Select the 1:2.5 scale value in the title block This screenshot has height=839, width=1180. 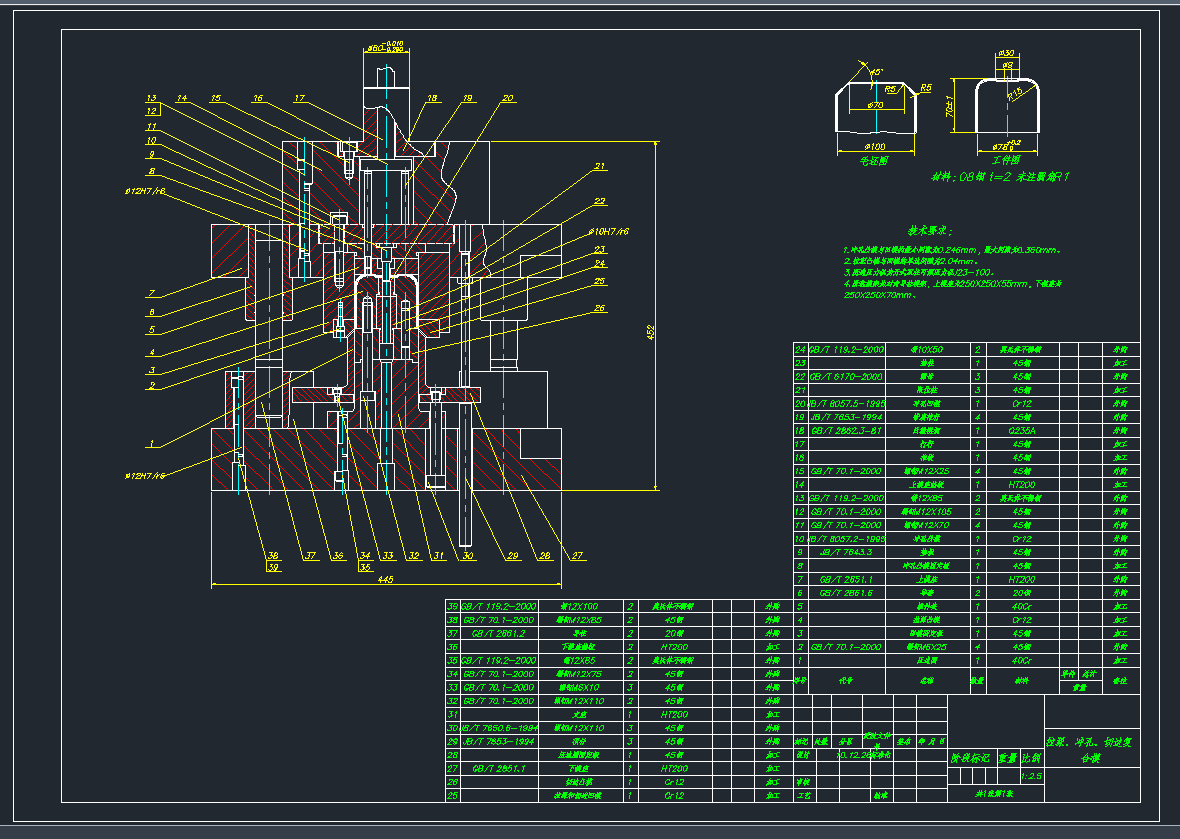coord(1031,775)
